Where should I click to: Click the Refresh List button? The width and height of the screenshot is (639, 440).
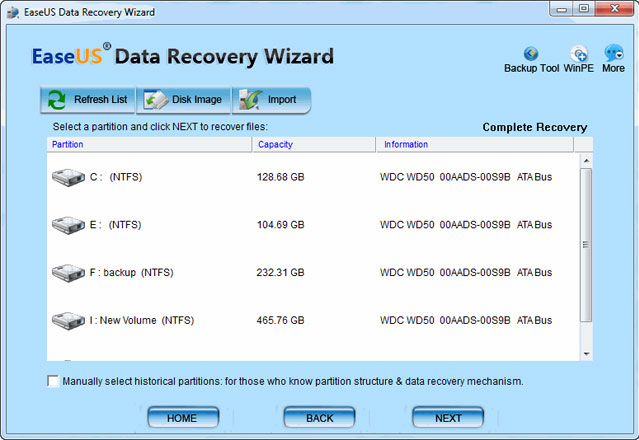[87, 100]
